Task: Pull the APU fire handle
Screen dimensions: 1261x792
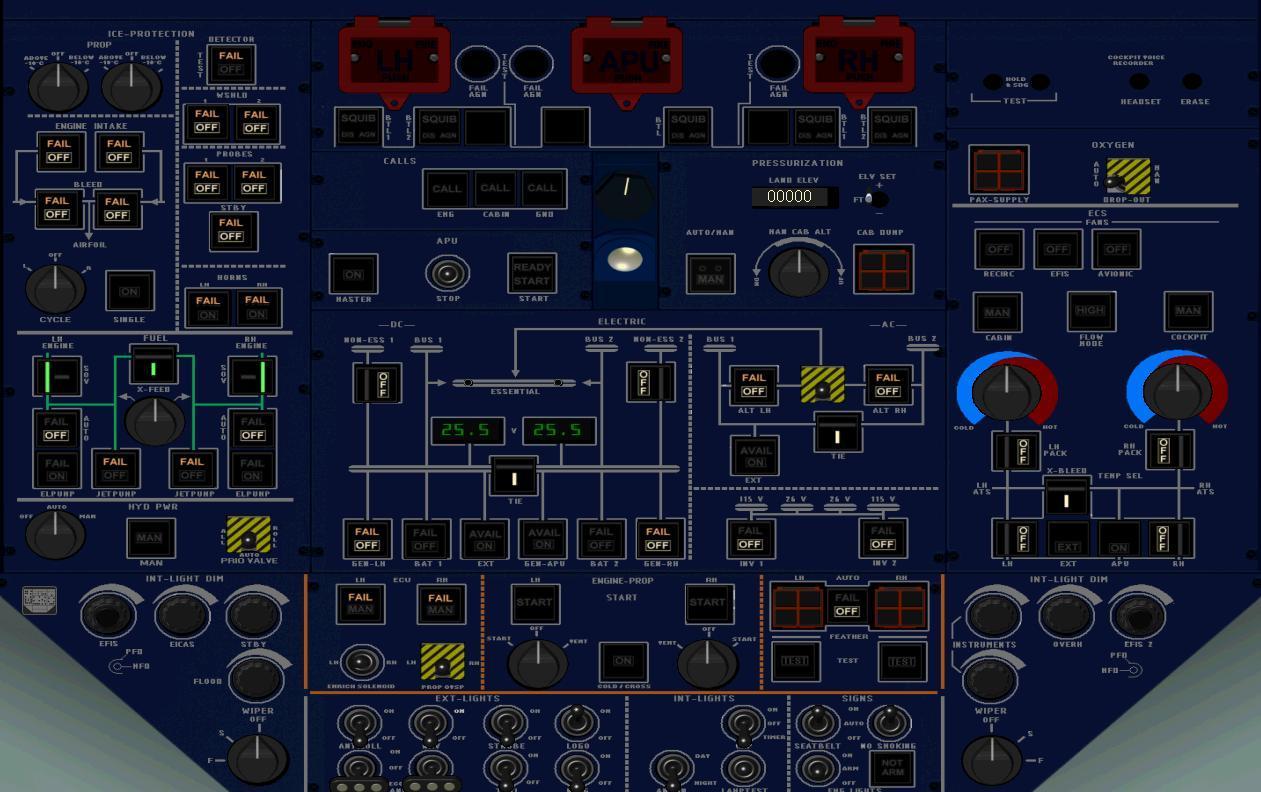Action: [x=626, y=61]
